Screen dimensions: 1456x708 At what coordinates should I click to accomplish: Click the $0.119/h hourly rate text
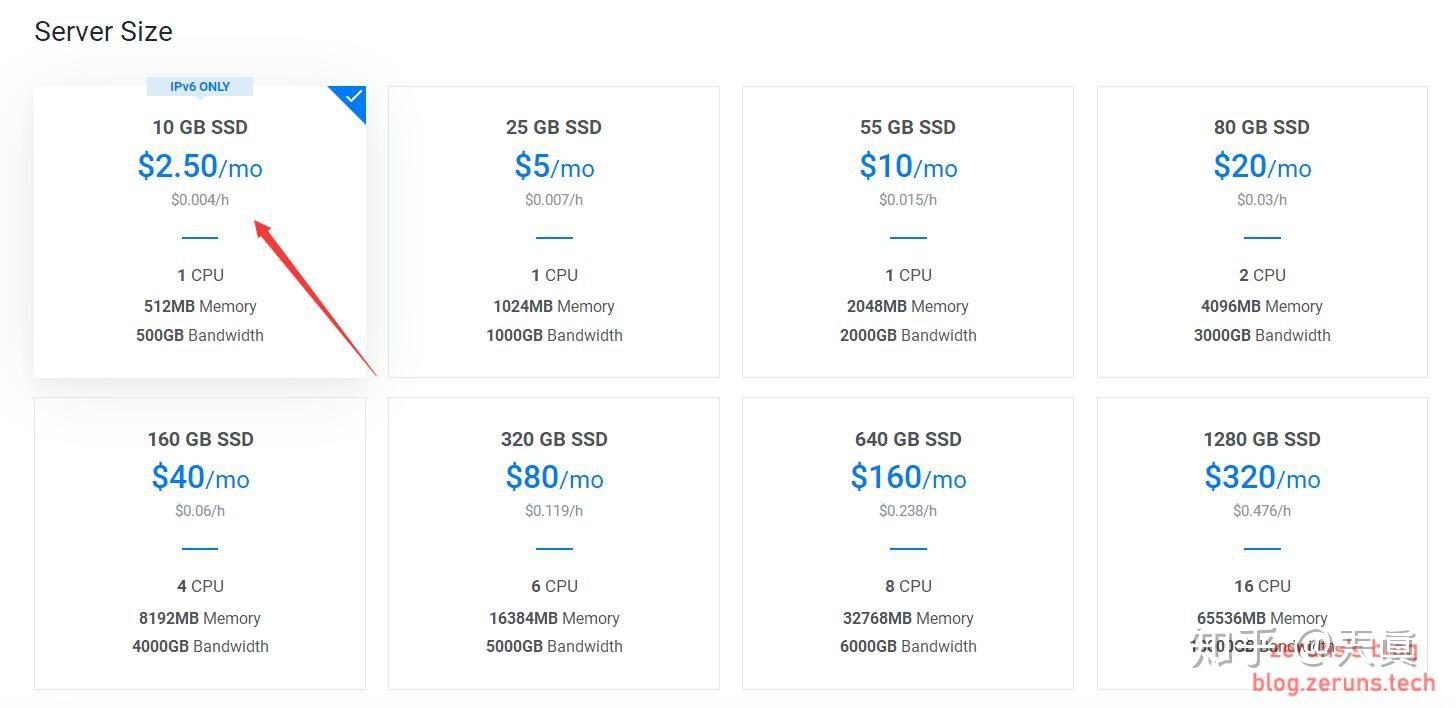554,510
